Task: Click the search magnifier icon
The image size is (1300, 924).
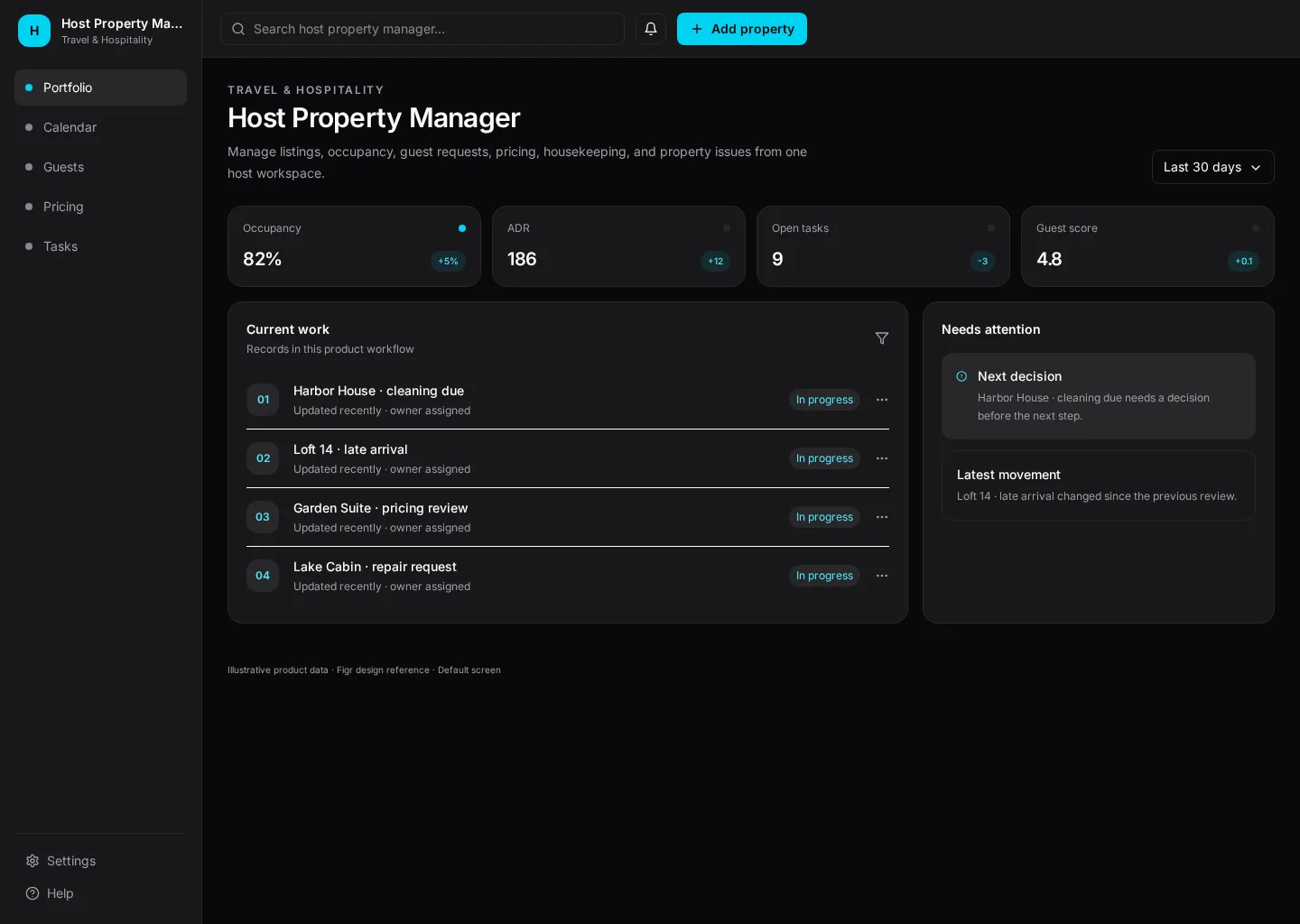Action: coord(238,29)
